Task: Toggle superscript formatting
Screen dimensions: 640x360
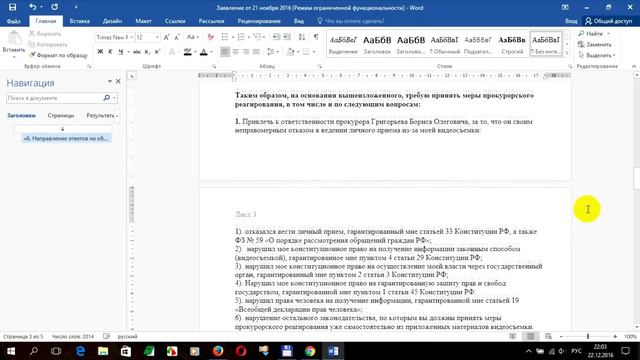Action: coord(158,52)
